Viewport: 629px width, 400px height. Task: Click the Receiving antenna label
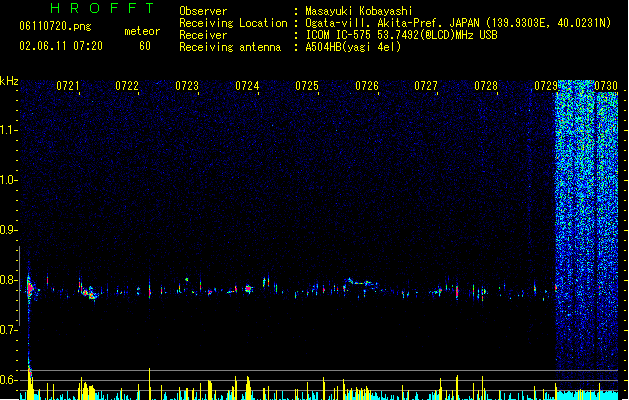point(230,47)
